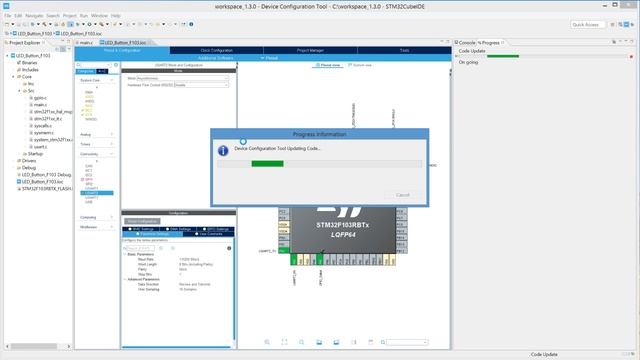Click the Remove All Finished Operations icon in Progress view
The width and height of the screenshot is (640, 360).
pyautogui.click(x=614, y=42)
